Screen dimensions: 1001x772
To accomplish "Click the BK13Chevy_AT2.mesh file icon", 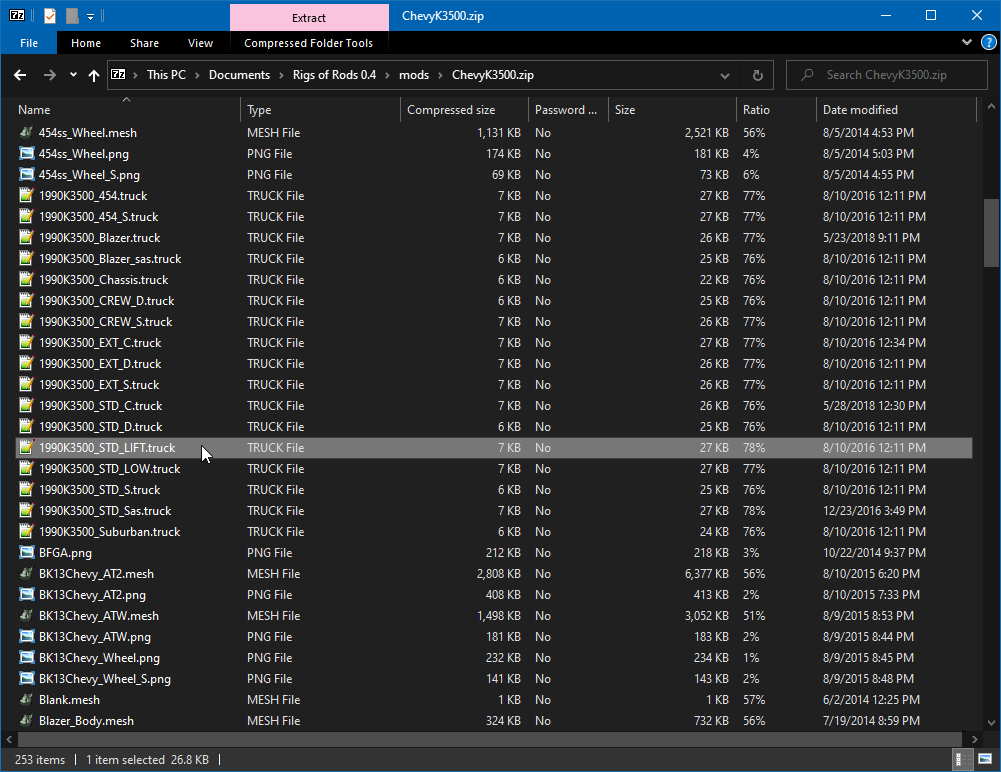I will click(26, 573).
